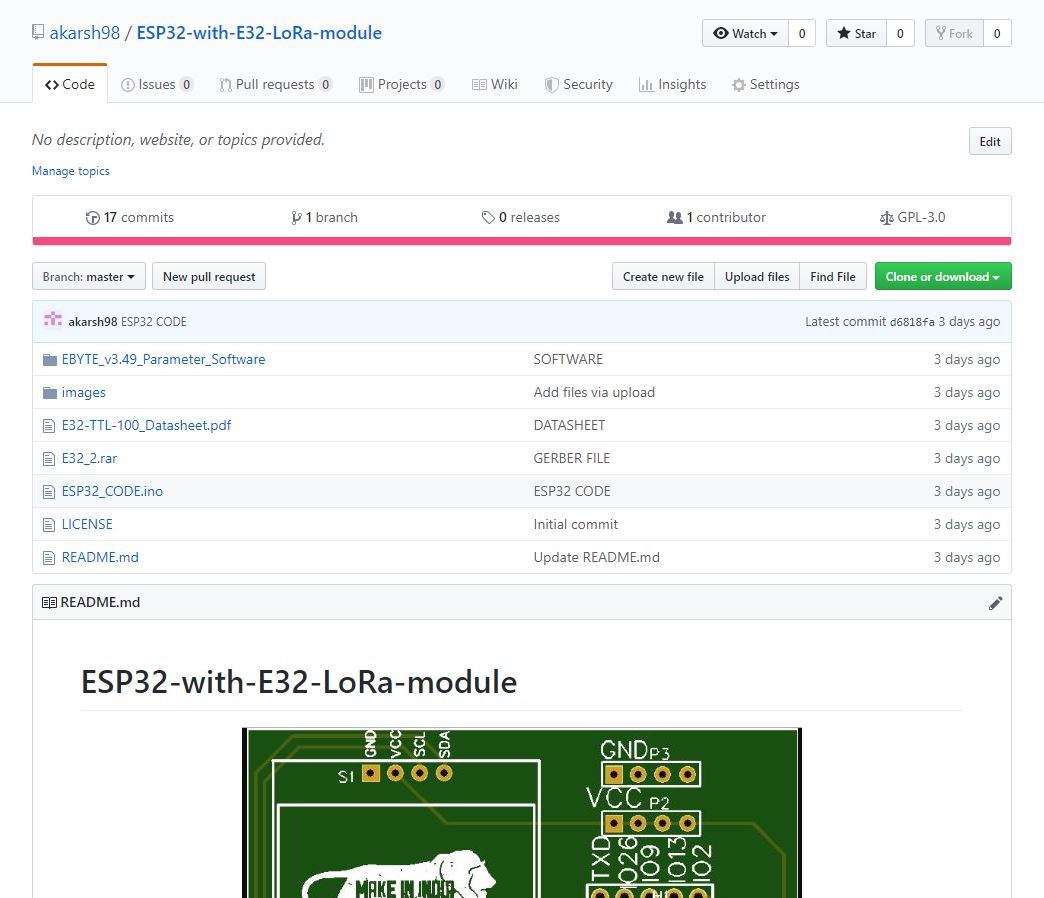Edit the README with the pencil icon
The width and height of the screenshot is (1044, 898).
[x=995, y=602]
